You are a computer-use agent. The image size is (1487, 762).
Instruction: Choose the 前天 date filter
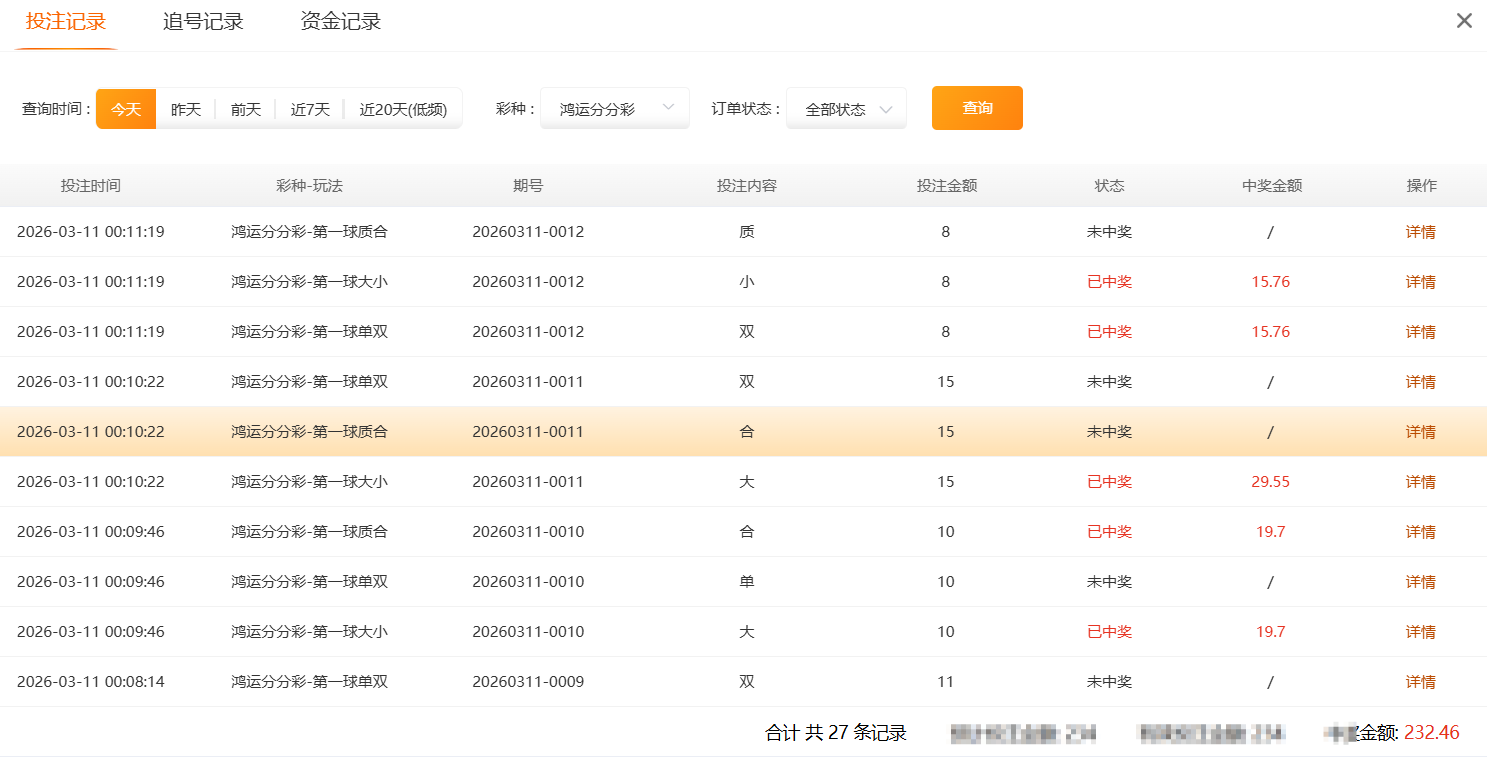tap(245, 108)
